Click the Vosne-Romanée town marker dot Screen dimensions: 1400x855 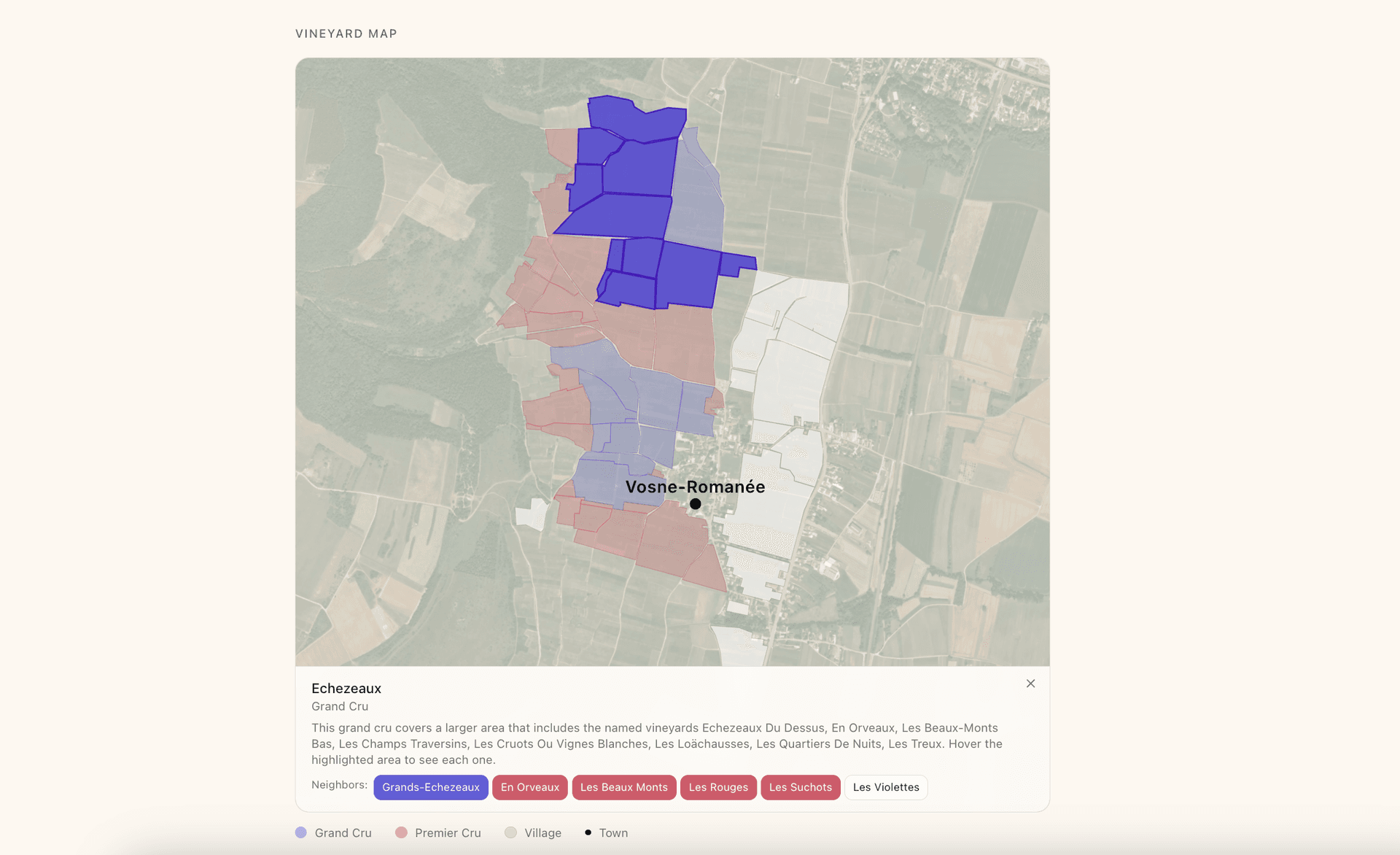click(x=696, y=503)
